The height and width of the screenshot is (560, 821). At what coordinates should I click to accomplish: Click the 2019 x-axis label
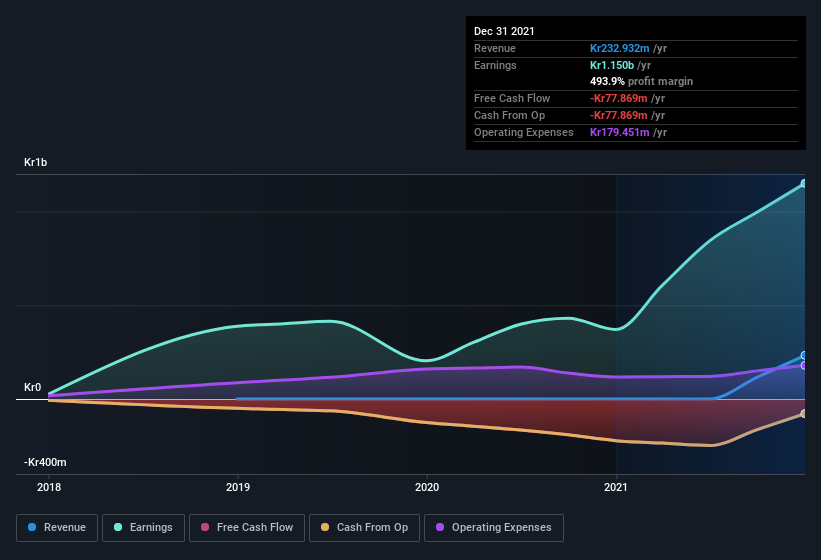click(x=238, y=487)
